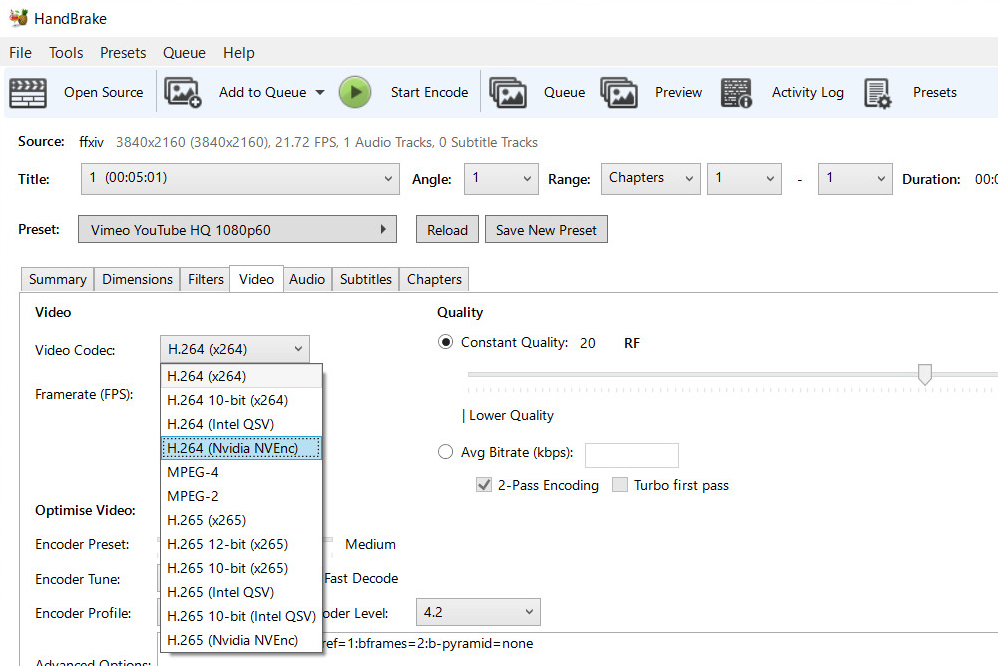Choose H.265 (x265) codec option
This screenshot has width=998, height=666.
[241, 520]
